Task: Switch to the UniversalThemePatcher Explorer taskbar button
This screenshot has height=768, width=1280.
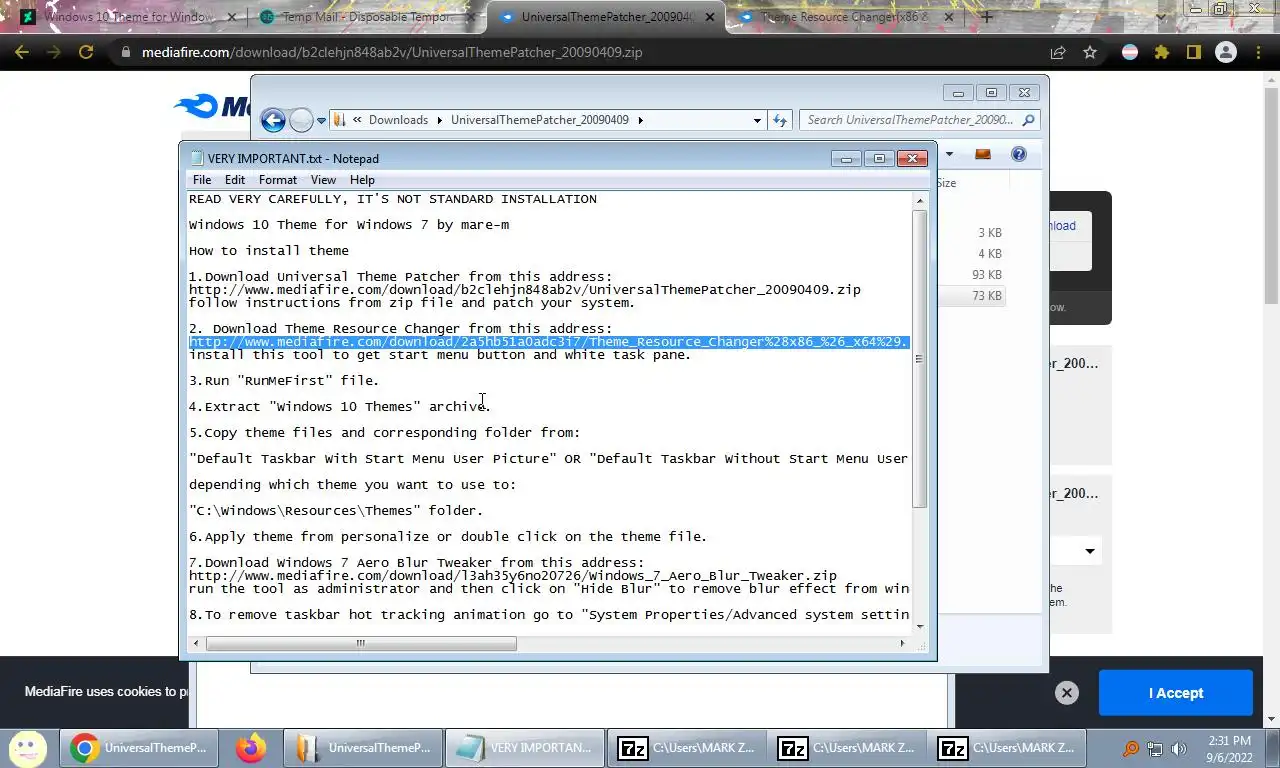Action: pos(363,748)
